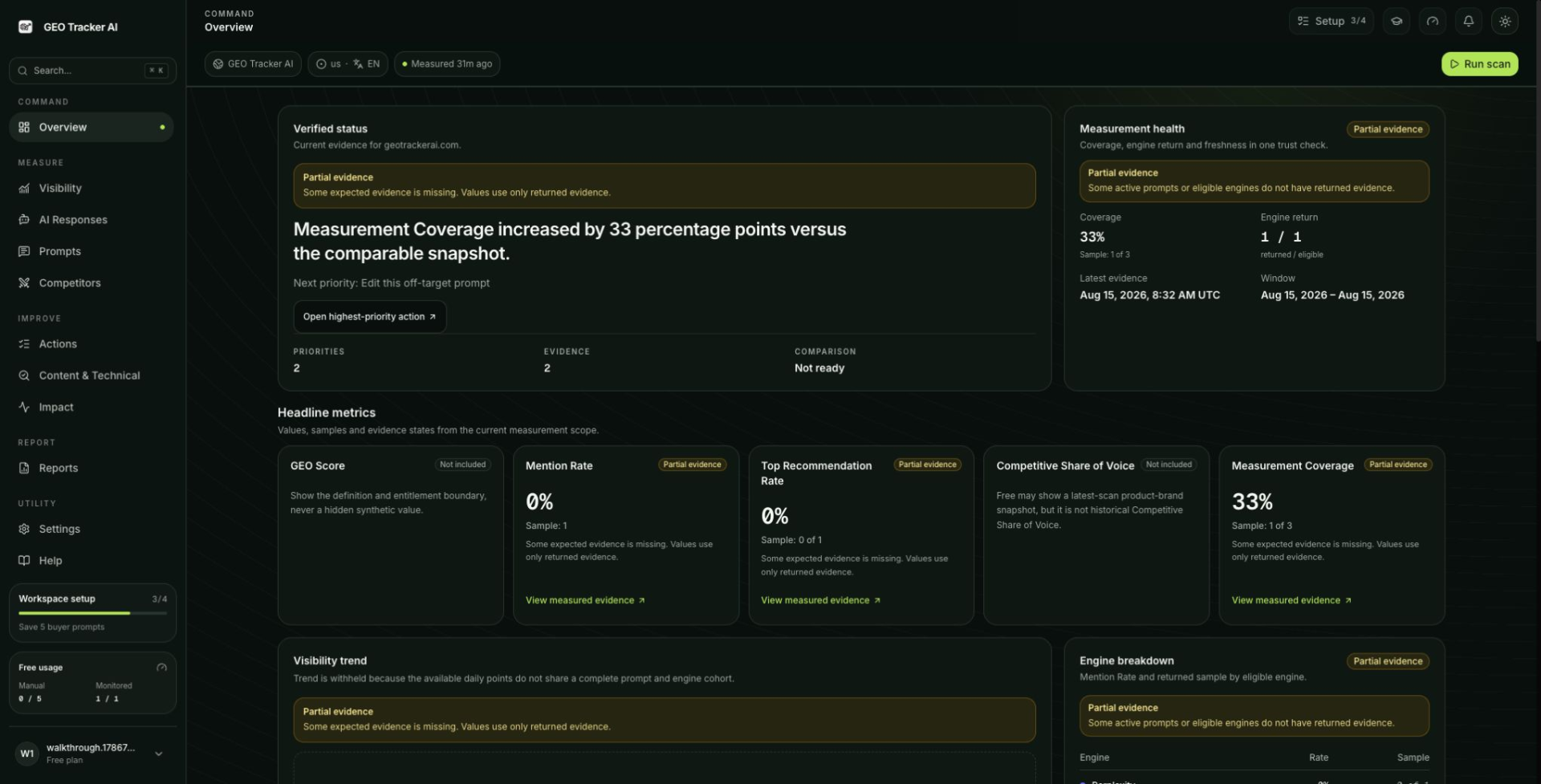Open the Prompts section

(91, 251)
